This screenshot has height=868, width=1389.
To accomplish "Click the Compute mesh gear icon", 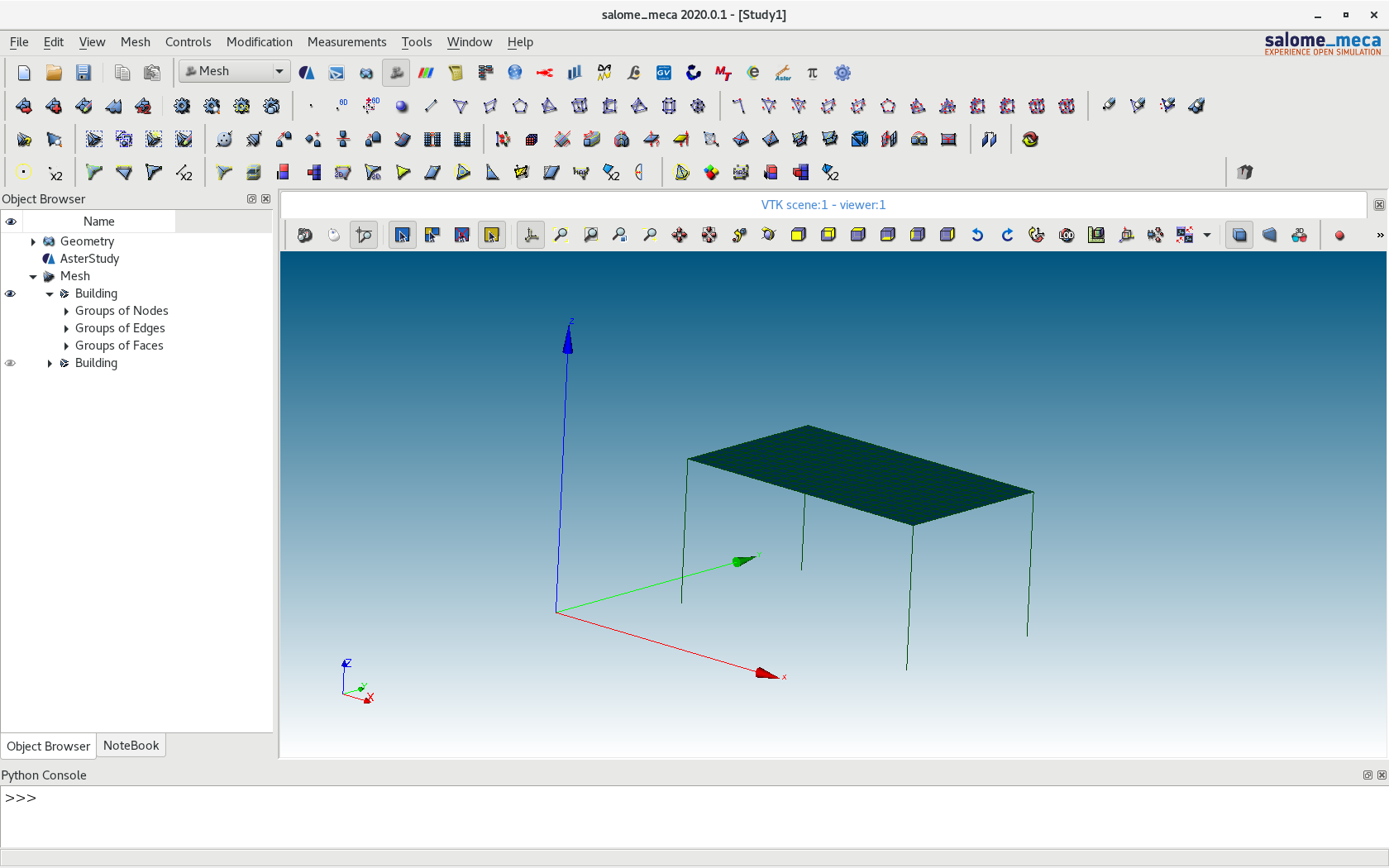I will pos(182,106).
